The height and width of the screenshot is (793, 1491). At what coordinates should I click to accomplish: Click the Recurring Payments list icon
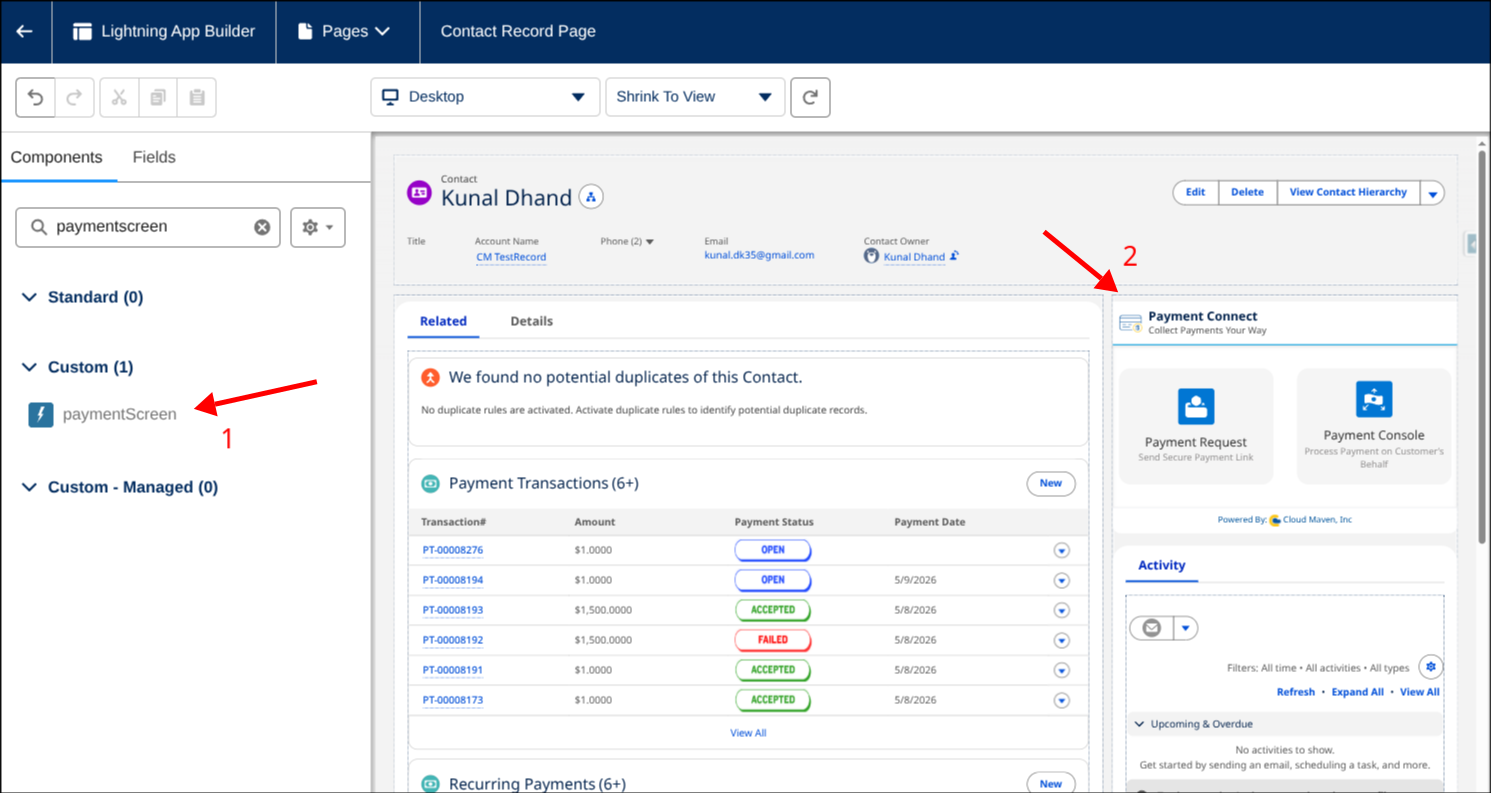pos(430,784)
